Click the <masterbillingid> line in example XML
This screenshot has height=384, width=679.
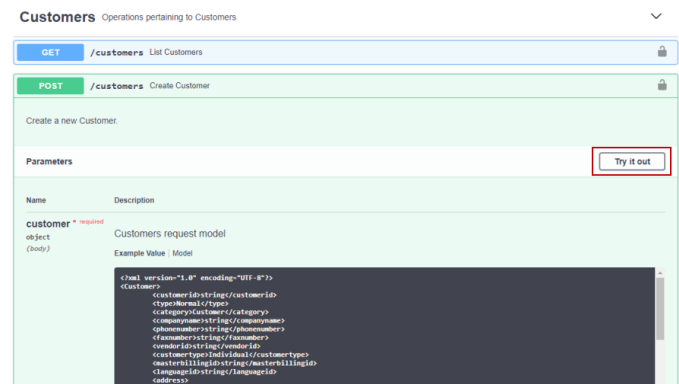coord(234,363)
